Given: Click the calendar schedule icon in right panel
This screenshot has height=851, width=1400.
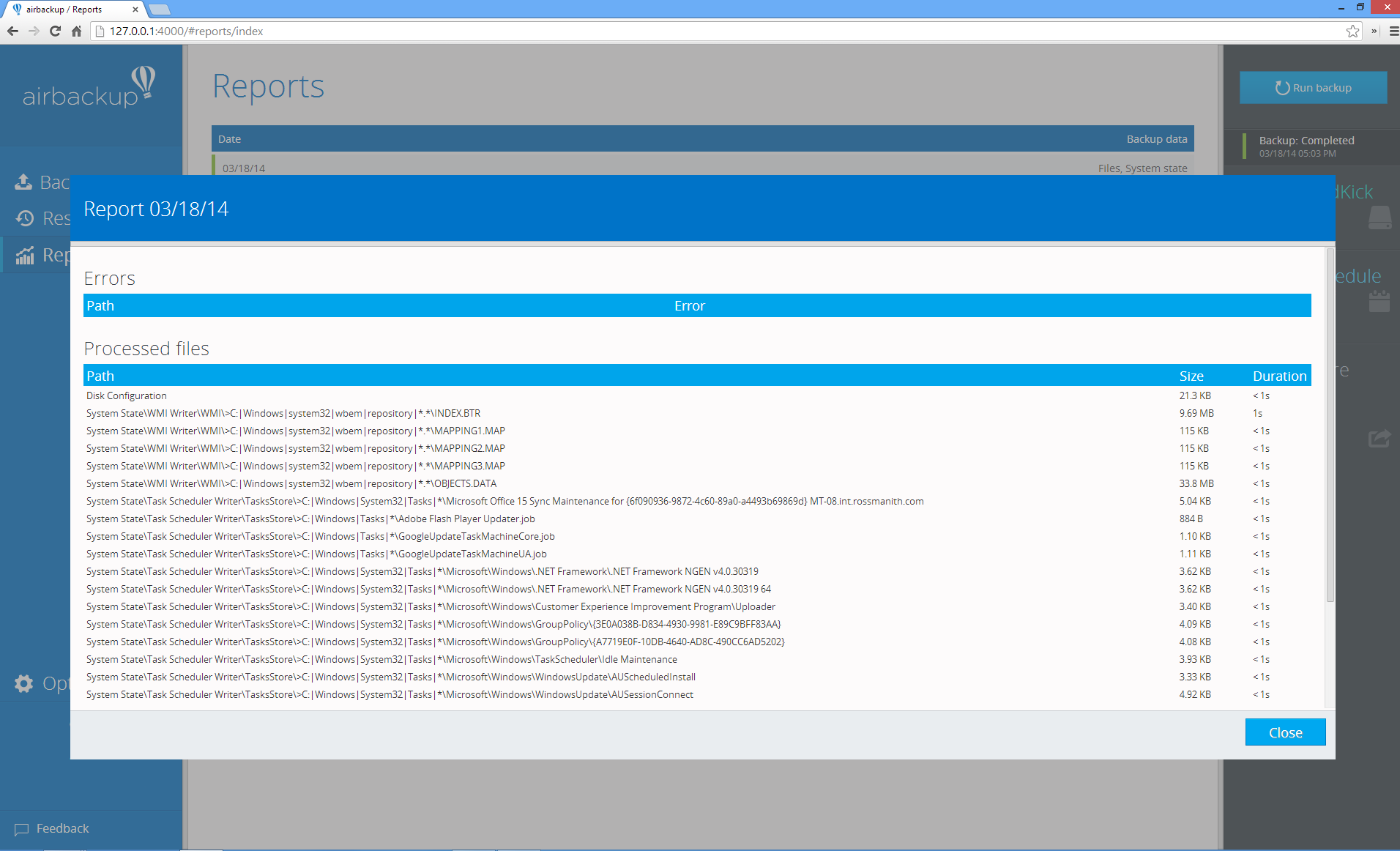Looking at the screenshot, I should point(1379,301).
